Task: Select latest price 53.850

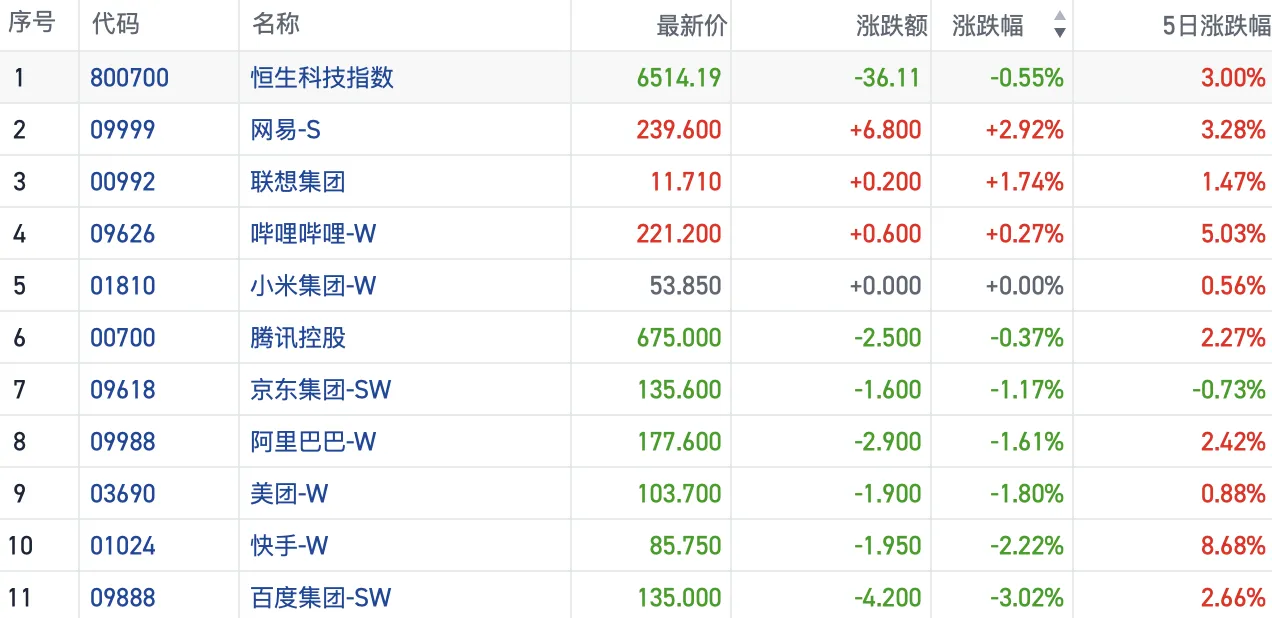Action: pyautogui.click(x=685, y=286)
